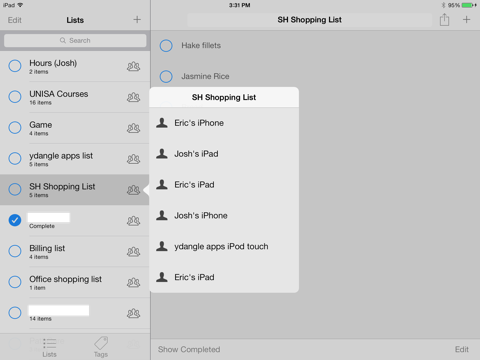Tap the sharing people icon on SH Shopping List
This screenshot has height=360, width=480.
133,190
